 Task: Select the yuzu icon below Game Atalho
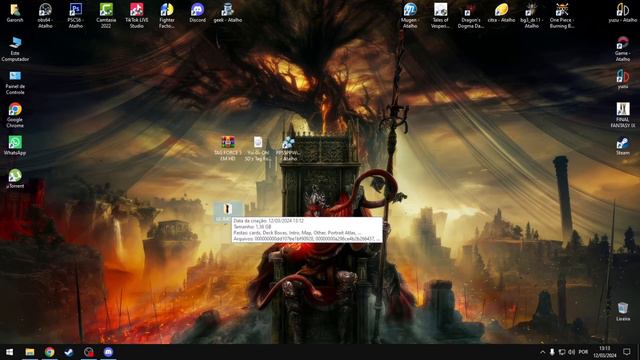(623, 79)
